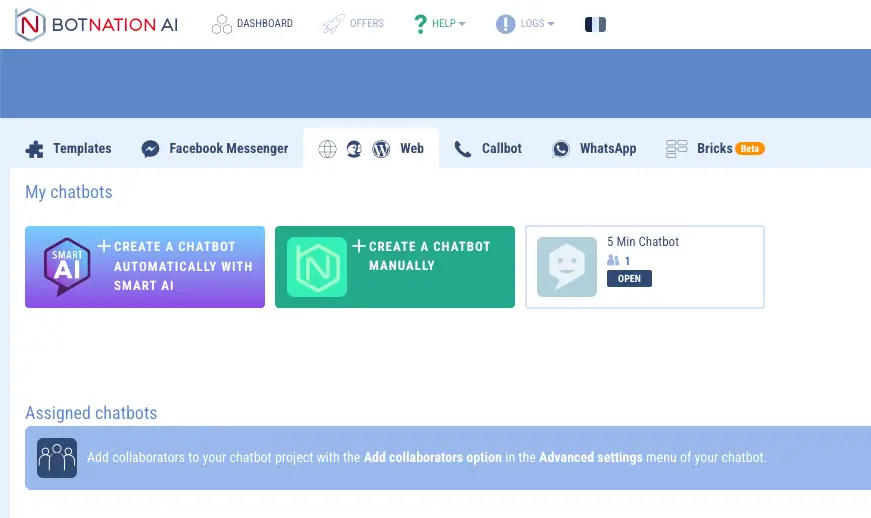Create a chatbot automatically with Smart AI
The image size is (871, 518).
tap(145, 267)
